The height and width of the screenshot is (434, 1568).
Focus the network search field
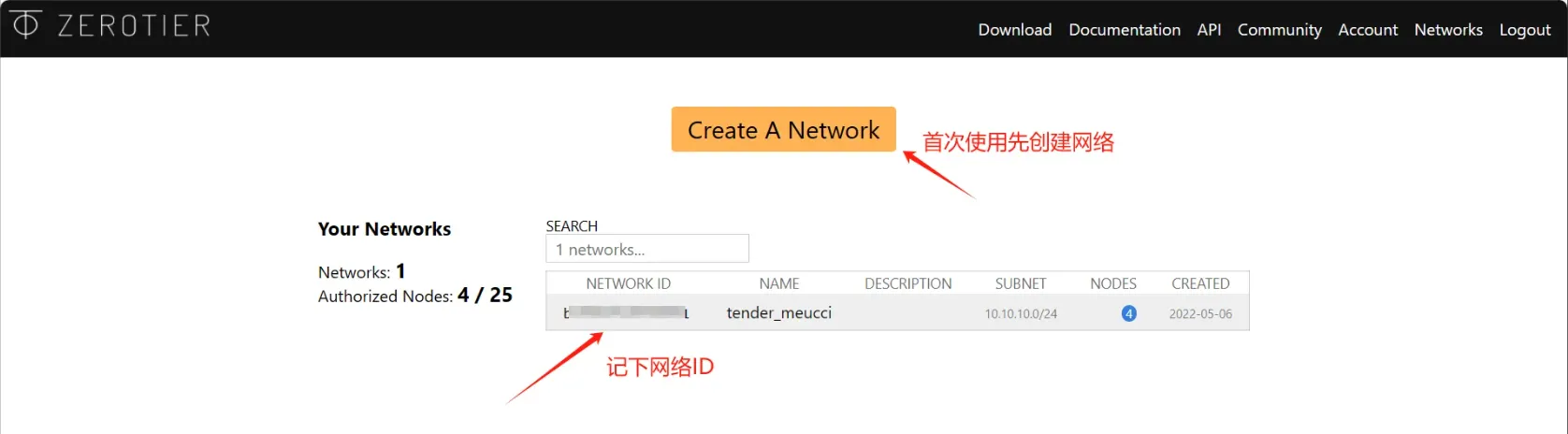coord(647,249)
